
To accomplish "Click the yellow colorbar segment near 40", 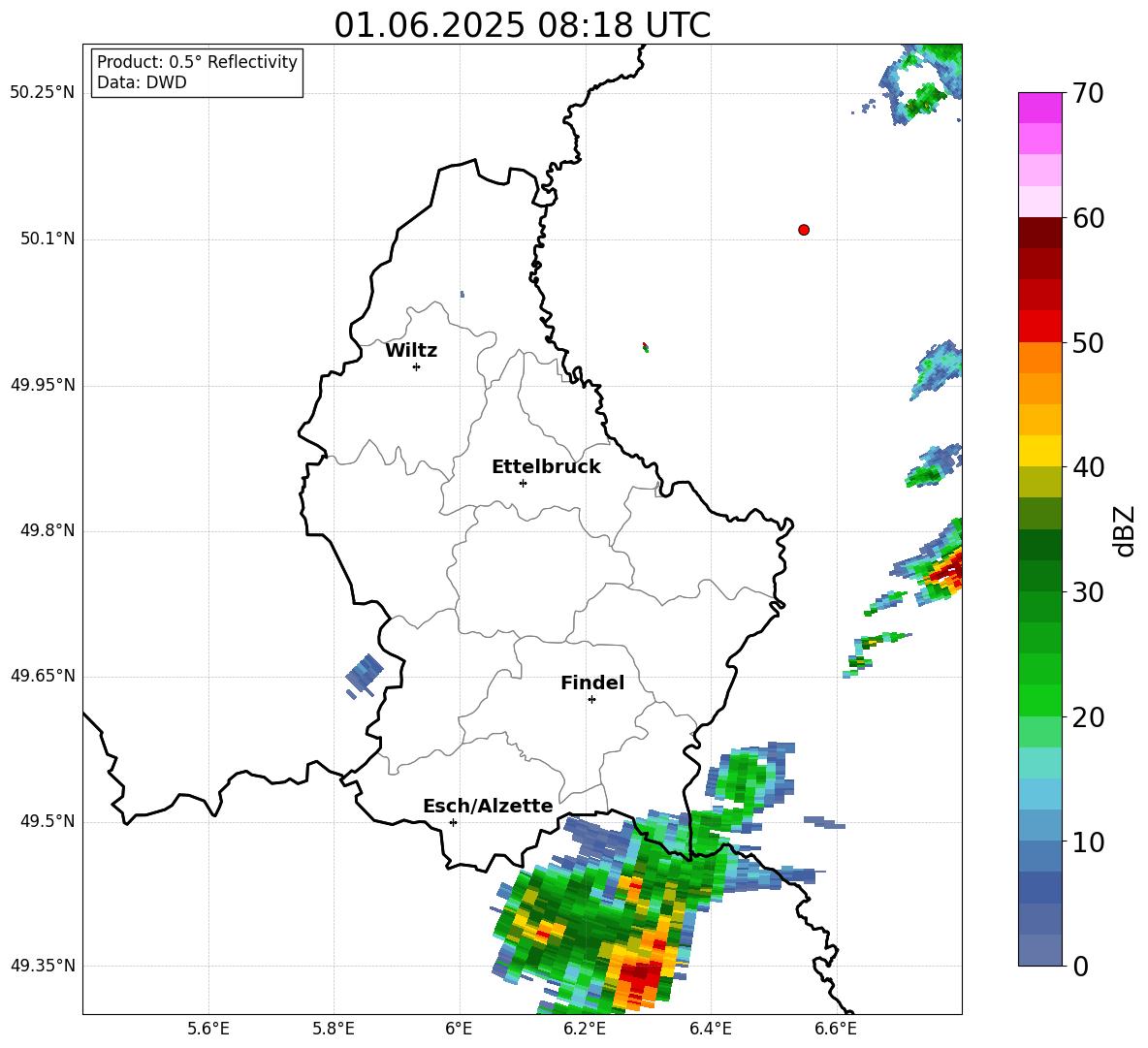I will [1039, 451].
